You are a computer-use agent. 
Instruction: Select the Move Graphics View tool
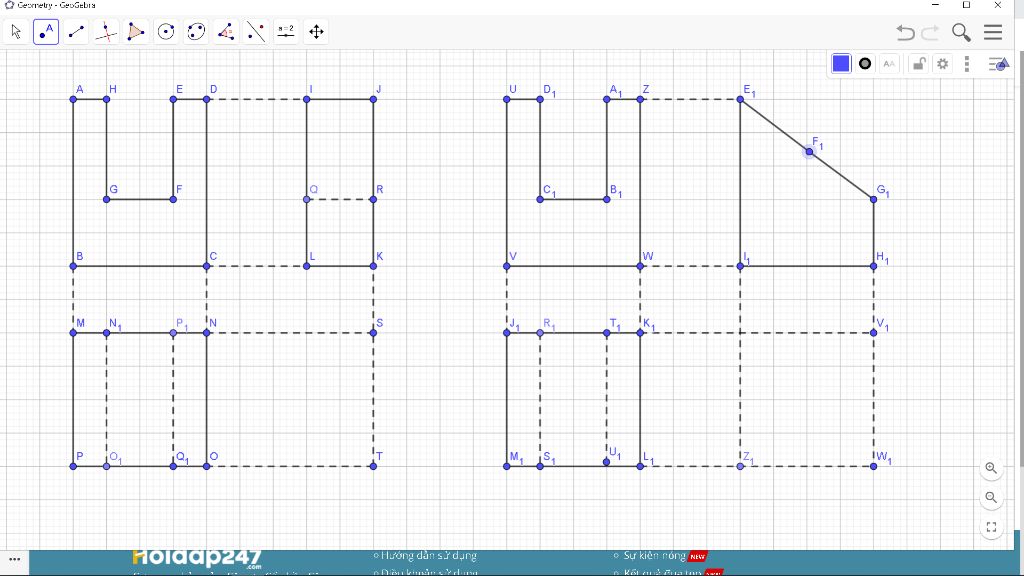[x=316, y=31]
